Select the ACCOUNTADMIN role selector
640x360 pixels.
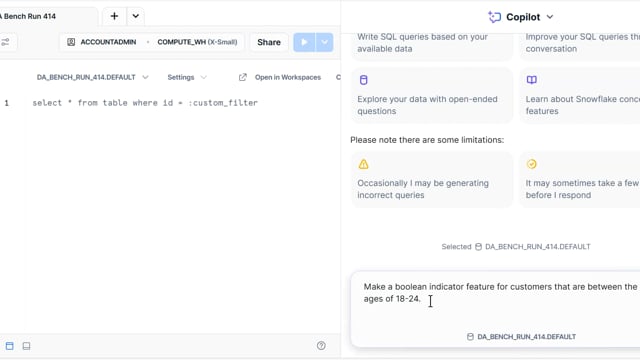(x=102, y=42)
